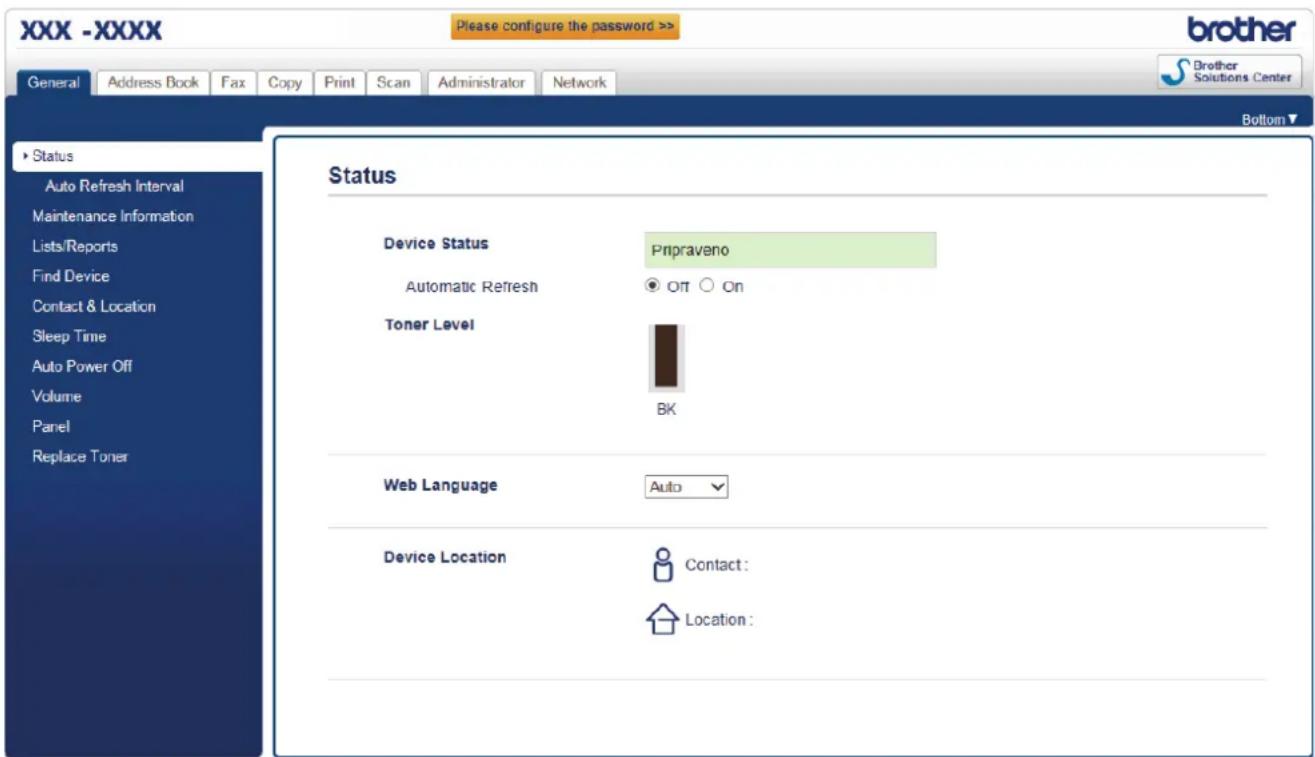The height and width of the screenshot is (757, 1315).
Task: Click the Contact person icon
Action: pos(664,564)
